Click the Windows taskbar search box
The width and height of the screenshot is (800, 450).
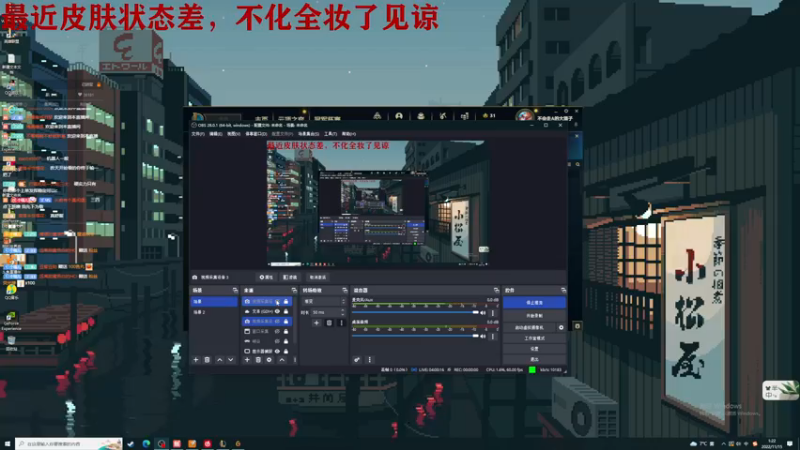[x=68, y=444]
